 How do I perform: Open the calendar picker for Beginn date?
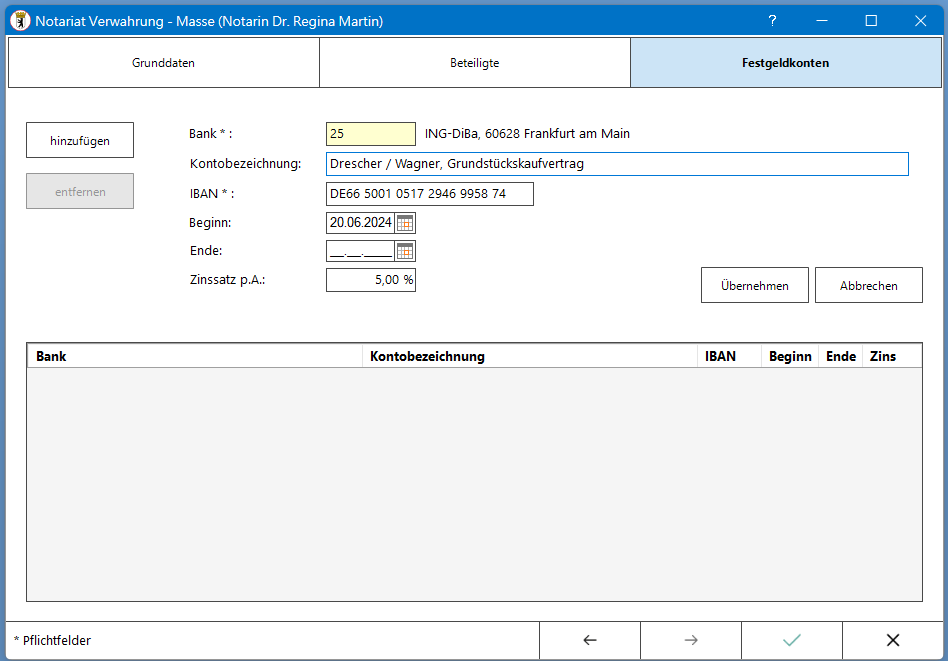(405, 223)
